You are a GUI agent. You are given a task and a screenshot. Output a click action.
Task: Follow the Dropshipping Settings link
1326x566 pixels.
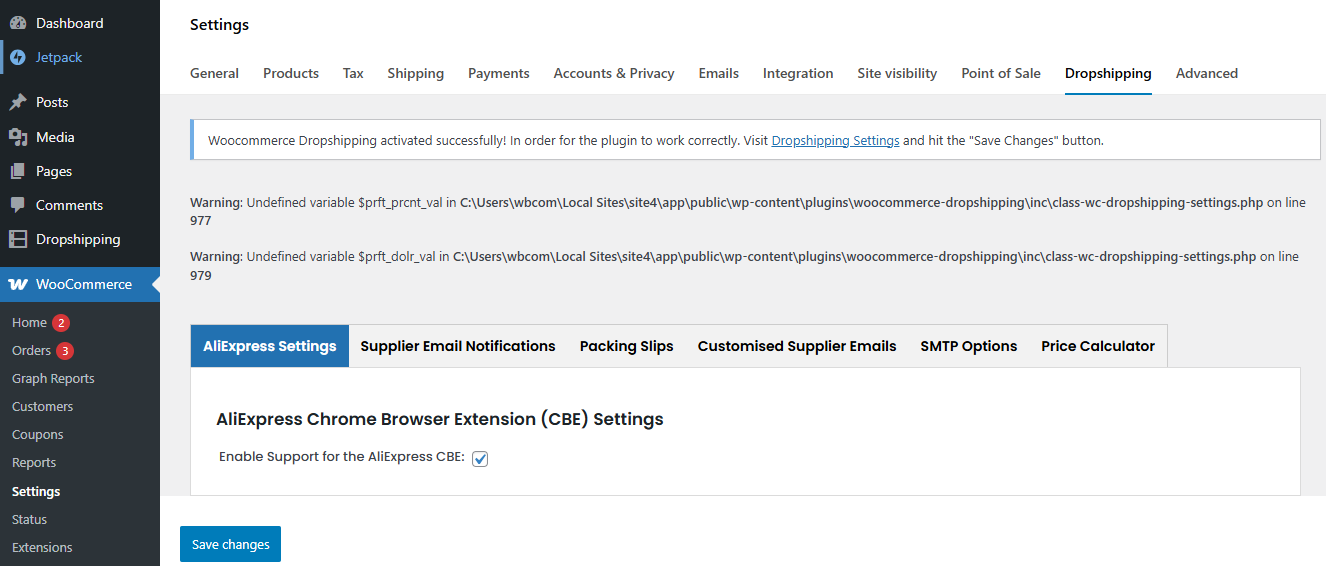click(835, 141)
